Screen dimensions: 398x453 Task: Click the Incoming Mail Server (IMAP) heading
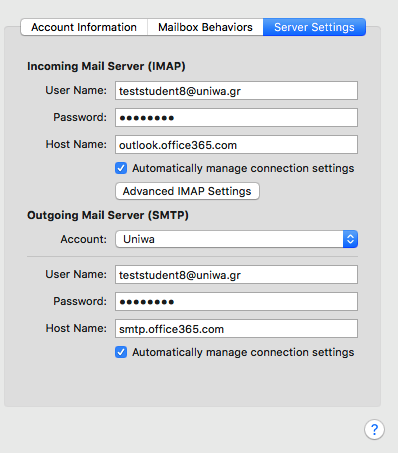coord(106,66)
